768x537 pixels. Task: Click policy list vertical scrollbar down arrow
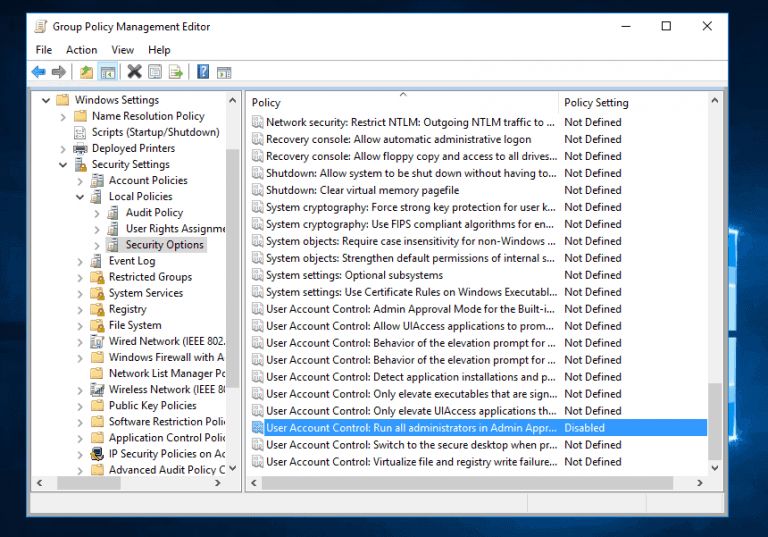715,468
